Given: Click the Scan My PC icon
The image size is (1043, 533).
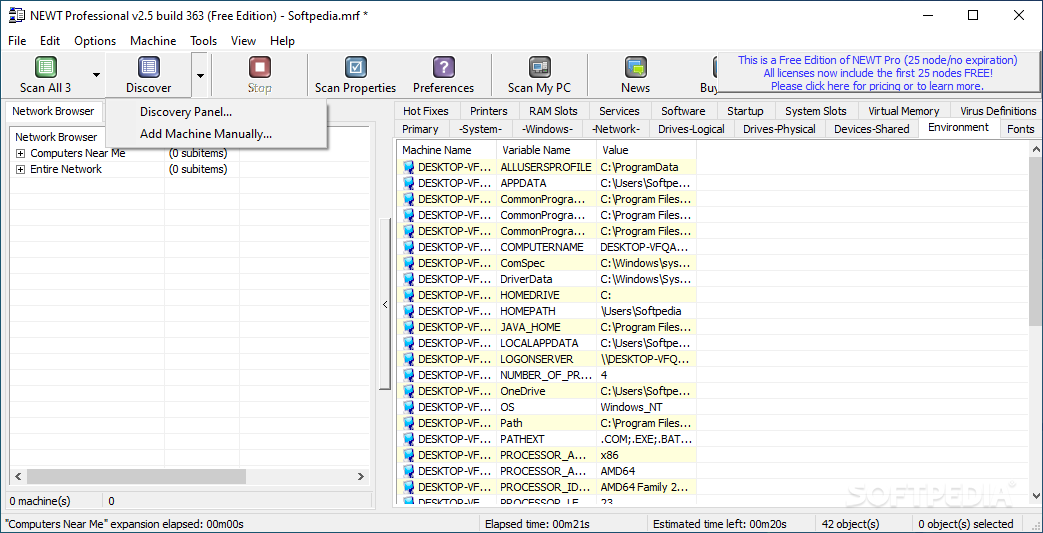Looking at the screenshot, I should coord(539,67).
